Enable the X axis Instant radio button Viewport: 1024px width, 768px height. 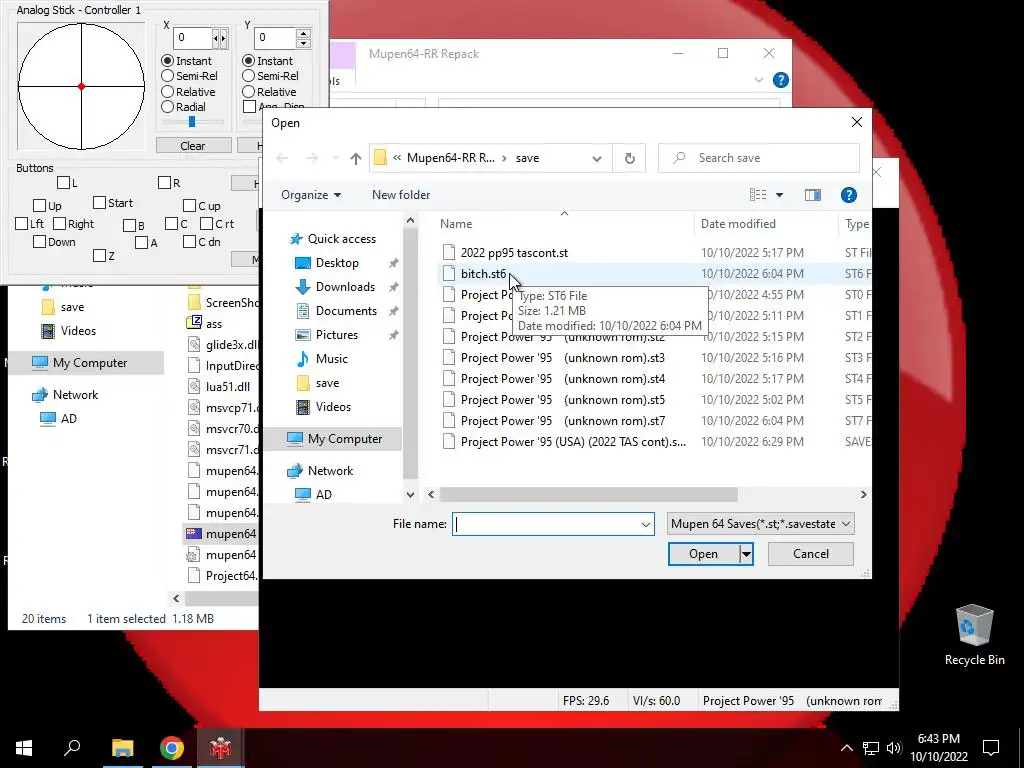click(168, 61)
